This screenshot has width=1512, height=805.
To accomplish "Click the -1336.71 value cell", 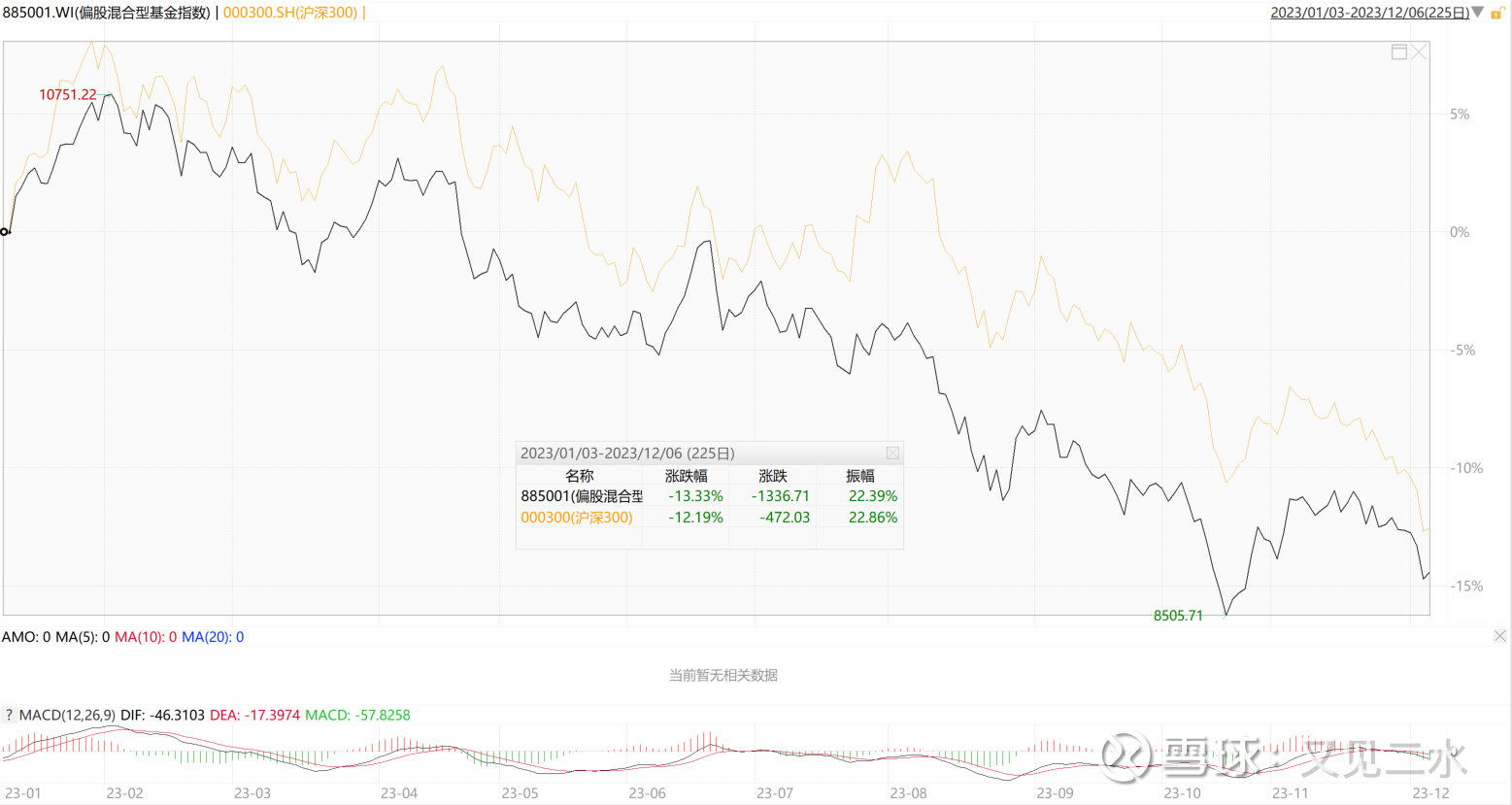I will (780, 496).
